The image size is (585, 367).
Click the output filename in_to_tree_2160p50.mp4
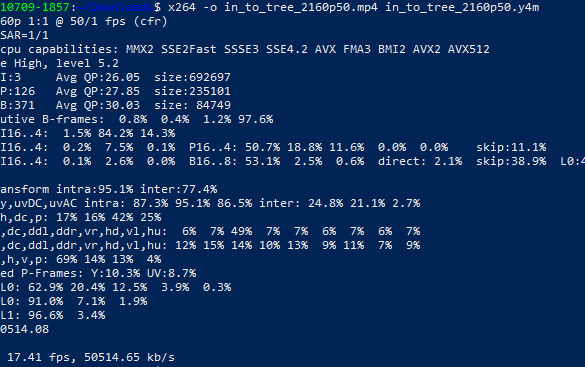pos(301,7)
